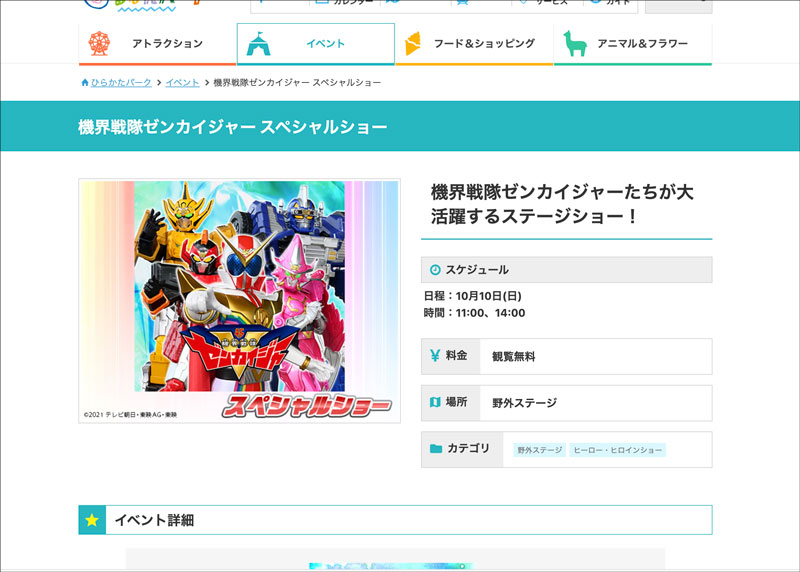
Task: Click the alpaca Animal & Flower icon
Action: (x=574, y=44)
